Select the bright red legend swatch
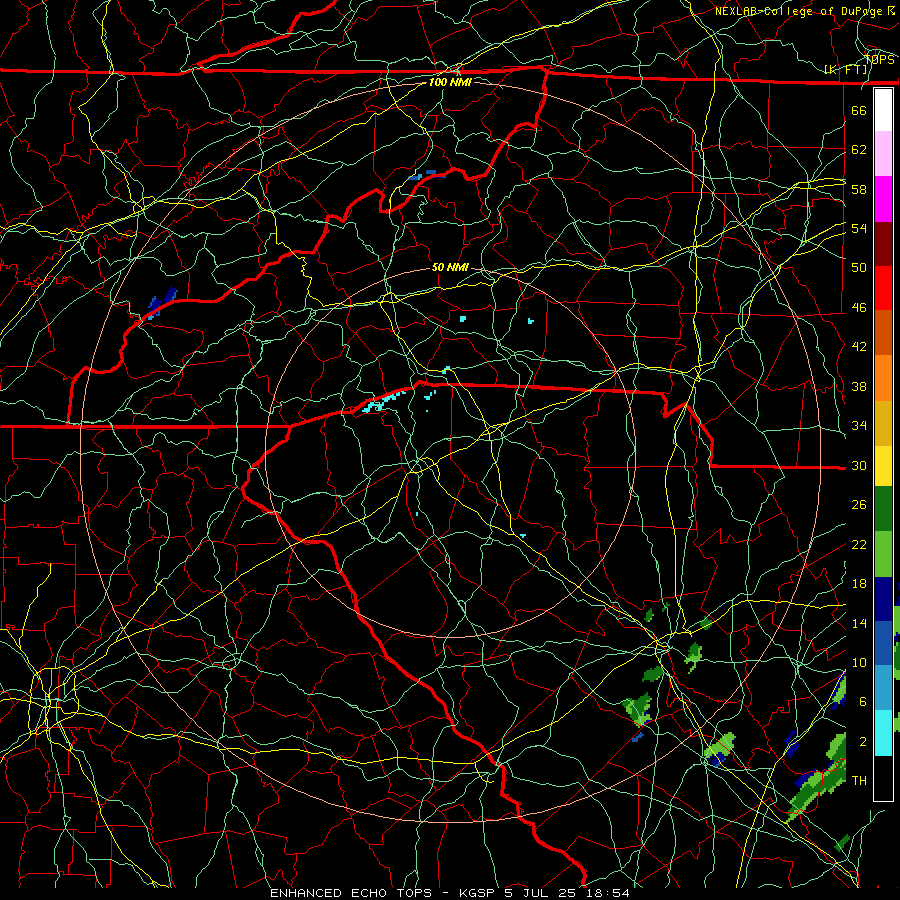 [883, 288]
